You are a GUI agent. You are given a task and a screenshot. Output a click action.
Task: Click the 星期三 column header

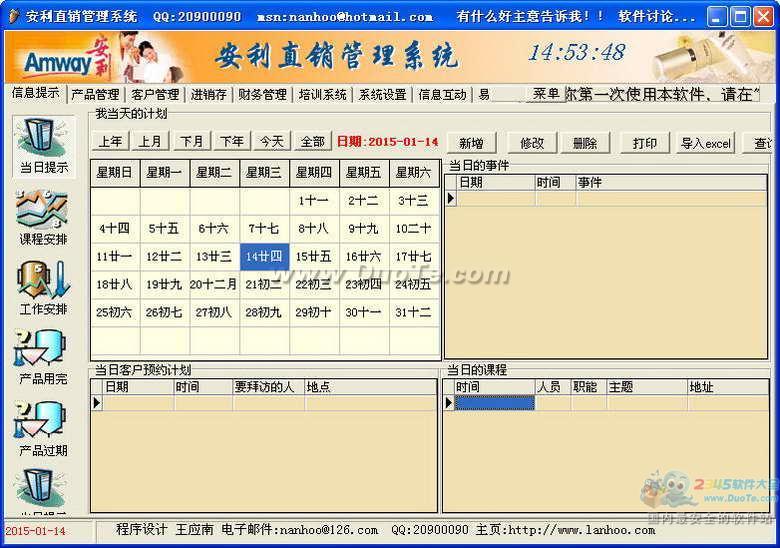click(x=264, y=173)
